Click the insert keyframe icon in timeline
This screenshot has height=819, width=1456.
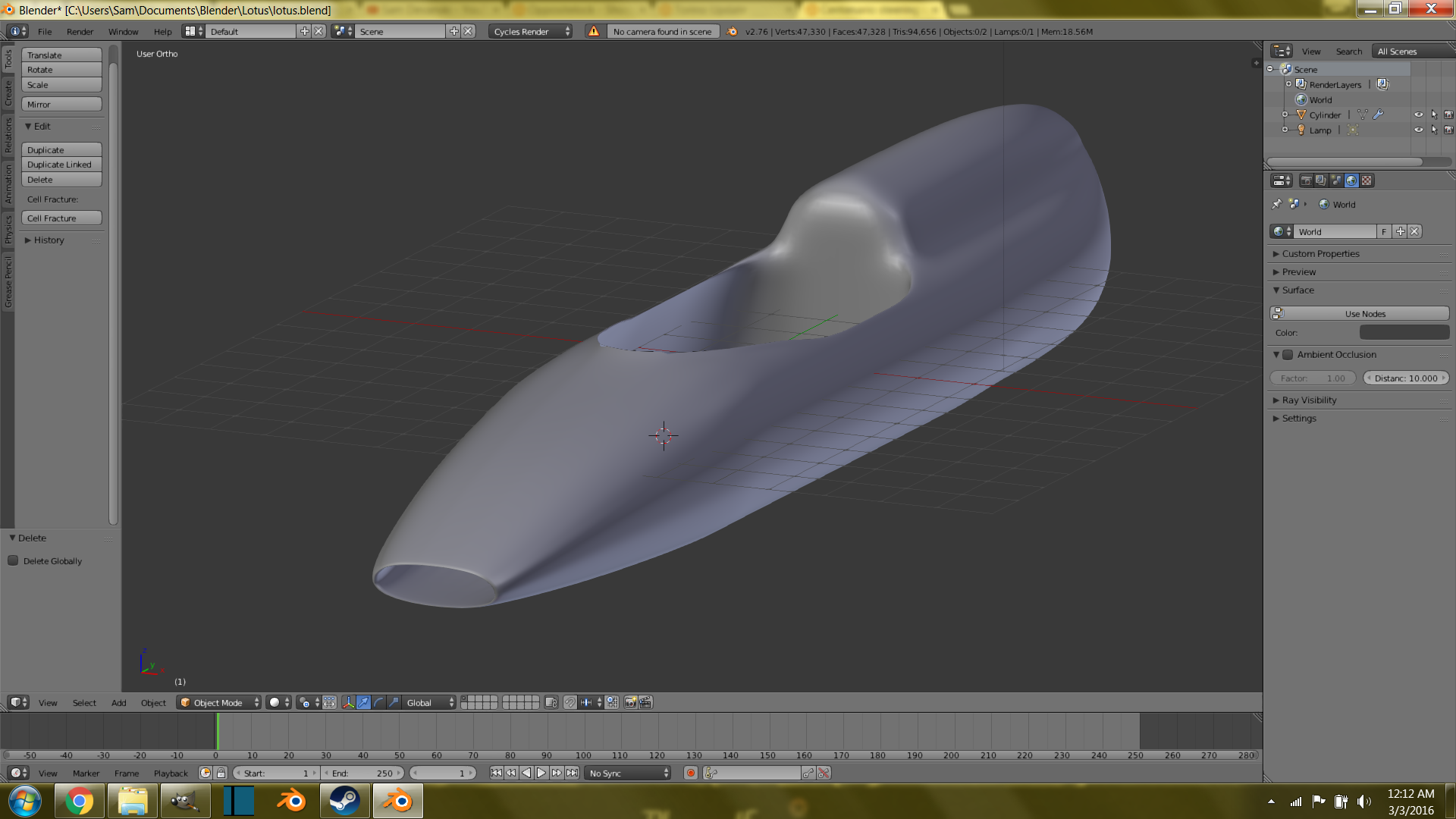point(808,773)
